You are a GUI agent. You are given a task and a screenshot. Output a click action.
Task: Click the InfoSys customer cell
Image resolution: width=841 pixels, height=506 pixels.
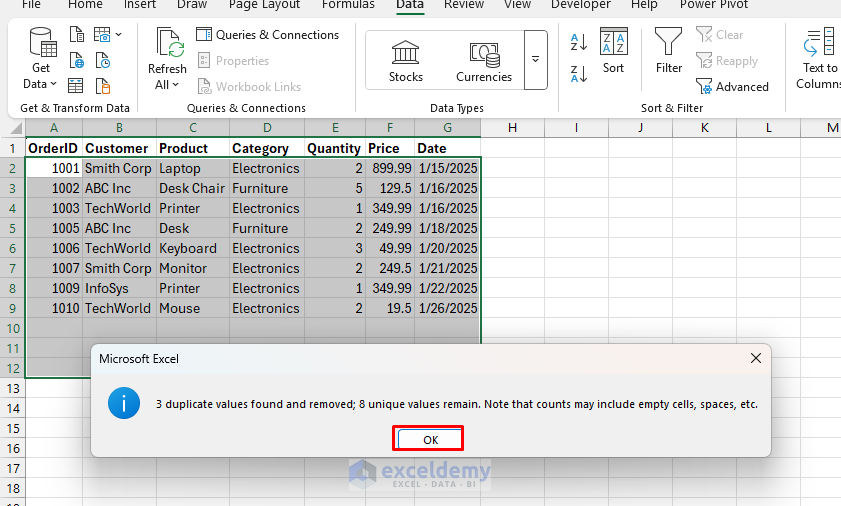point(120,288)
